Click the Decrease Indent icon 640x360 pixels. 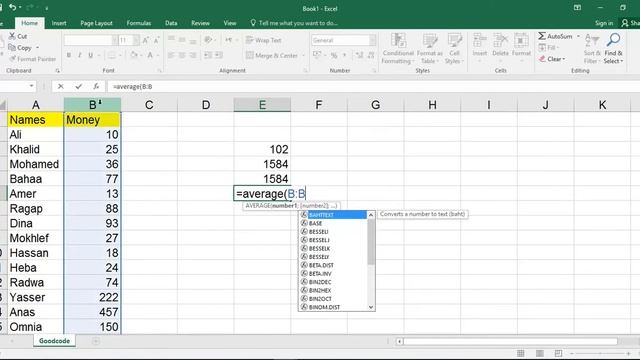click(208, 55)
